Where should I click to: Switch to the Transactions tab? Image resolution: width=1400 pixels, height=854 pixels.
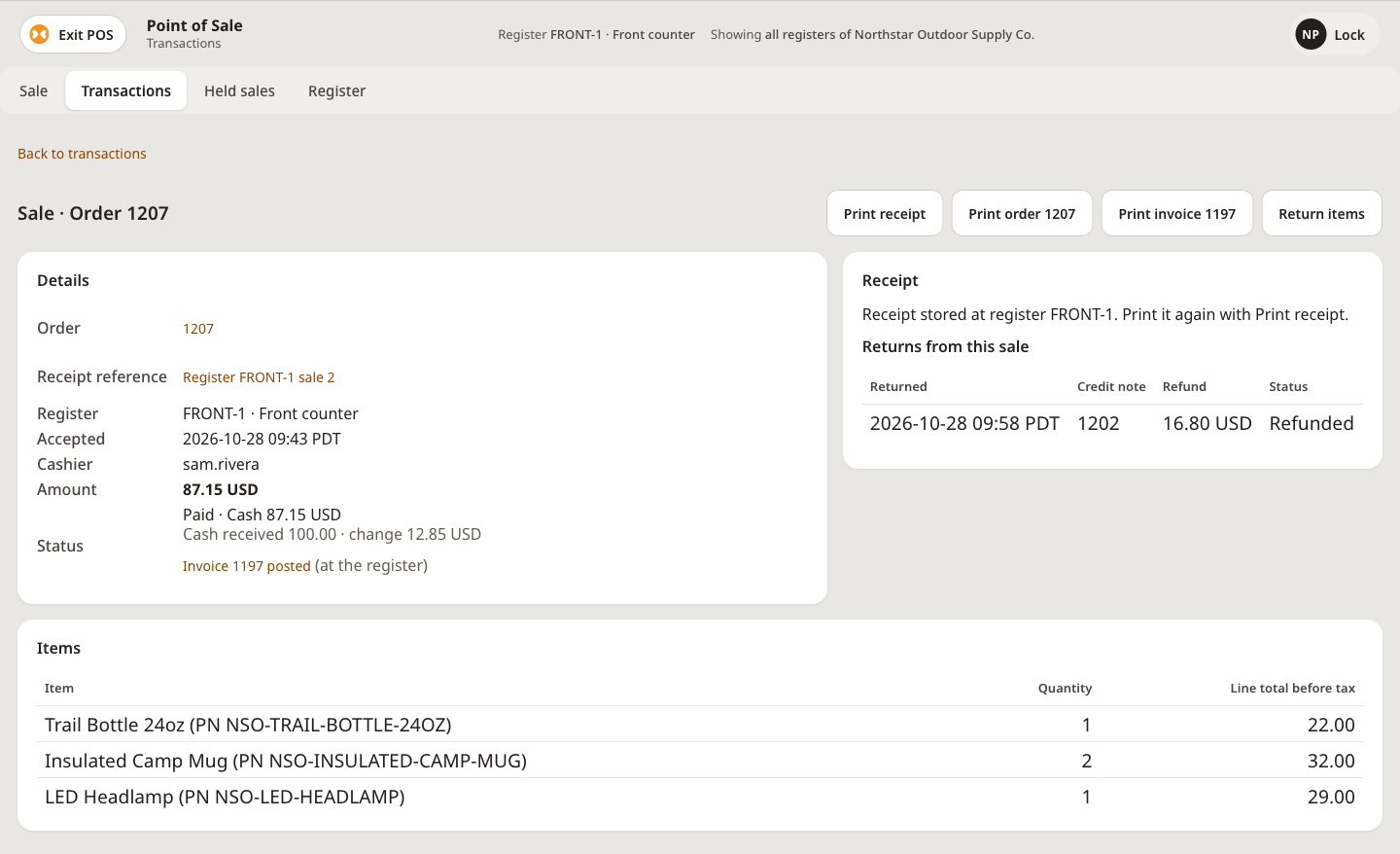click(126, 90)
